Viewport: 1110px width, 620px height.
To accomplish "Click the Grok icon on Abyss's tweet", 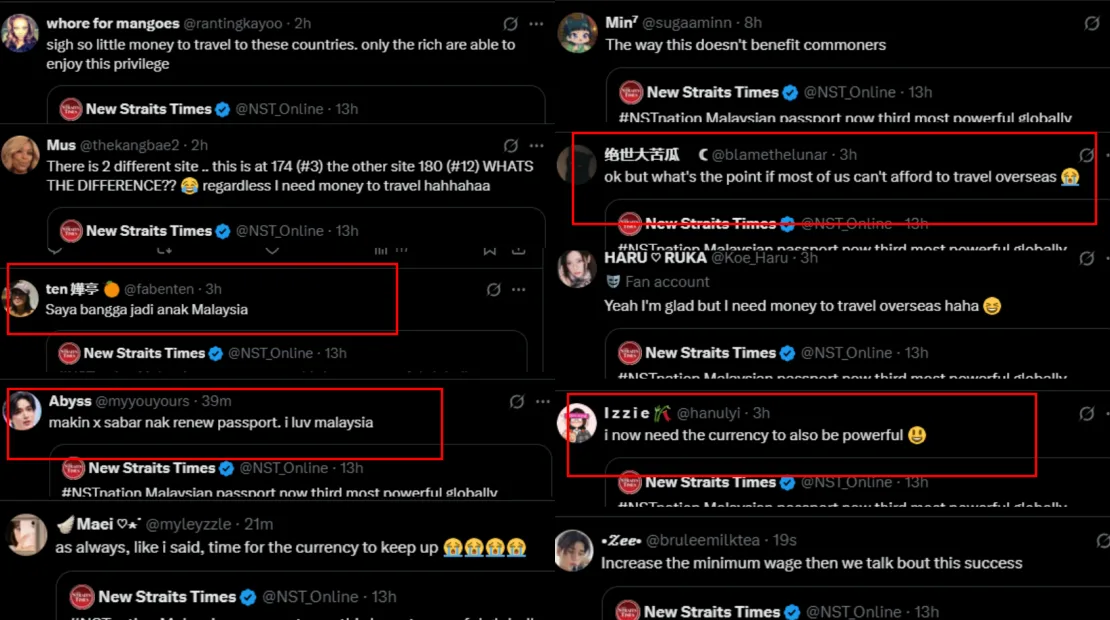I will [516, 402].
